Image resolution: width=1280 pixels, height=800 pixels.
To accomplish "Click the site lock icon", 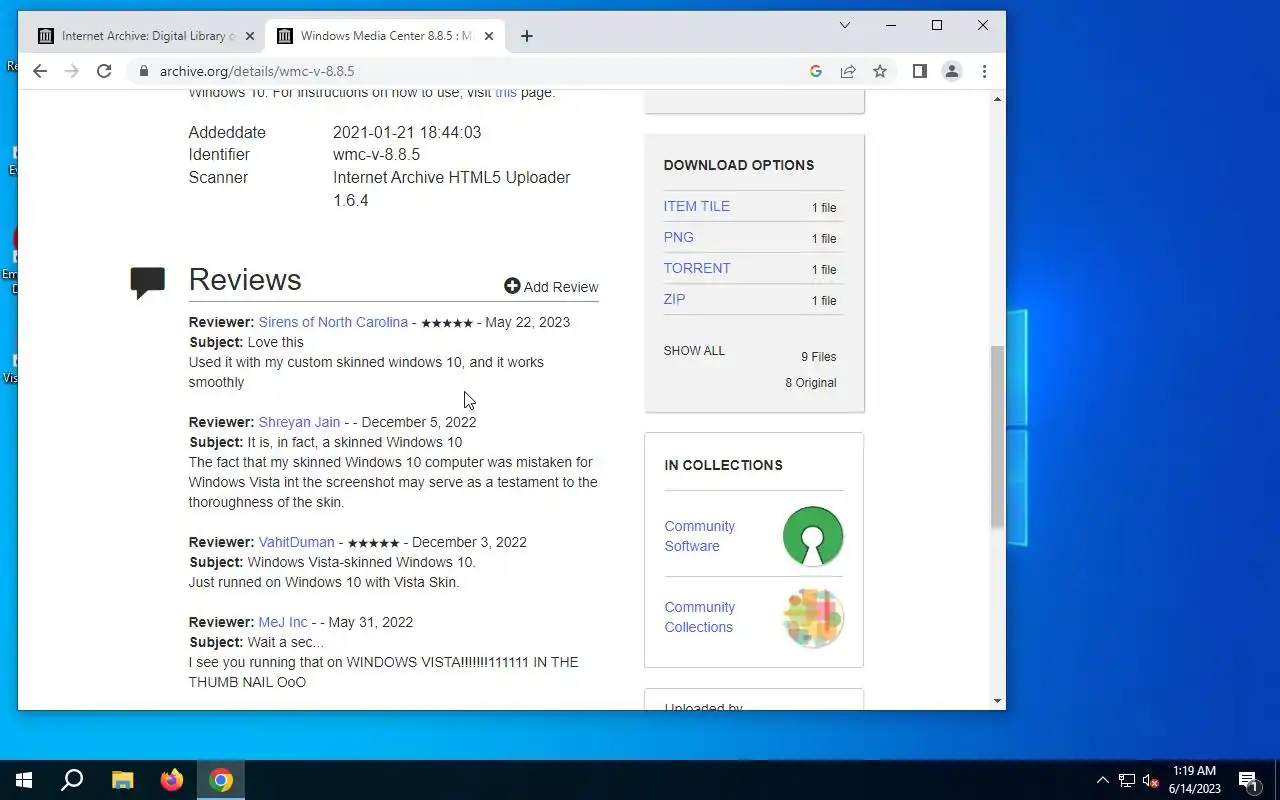I will 144,71.
